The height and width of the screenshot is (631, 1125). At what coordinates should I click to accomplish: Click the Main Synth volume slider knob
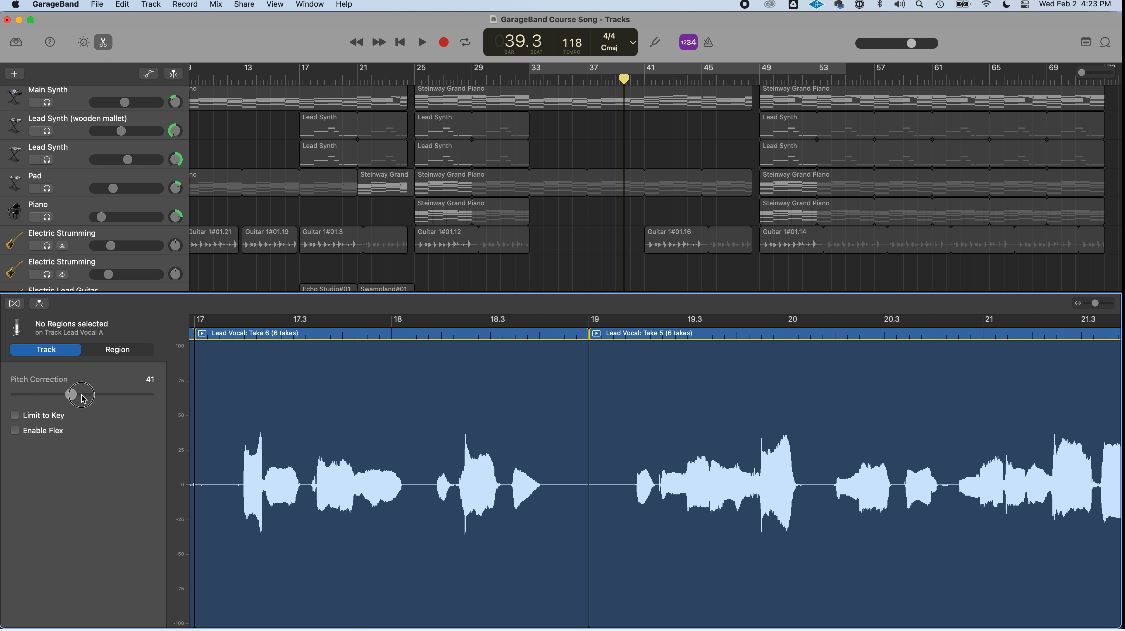tap(125, 103)
